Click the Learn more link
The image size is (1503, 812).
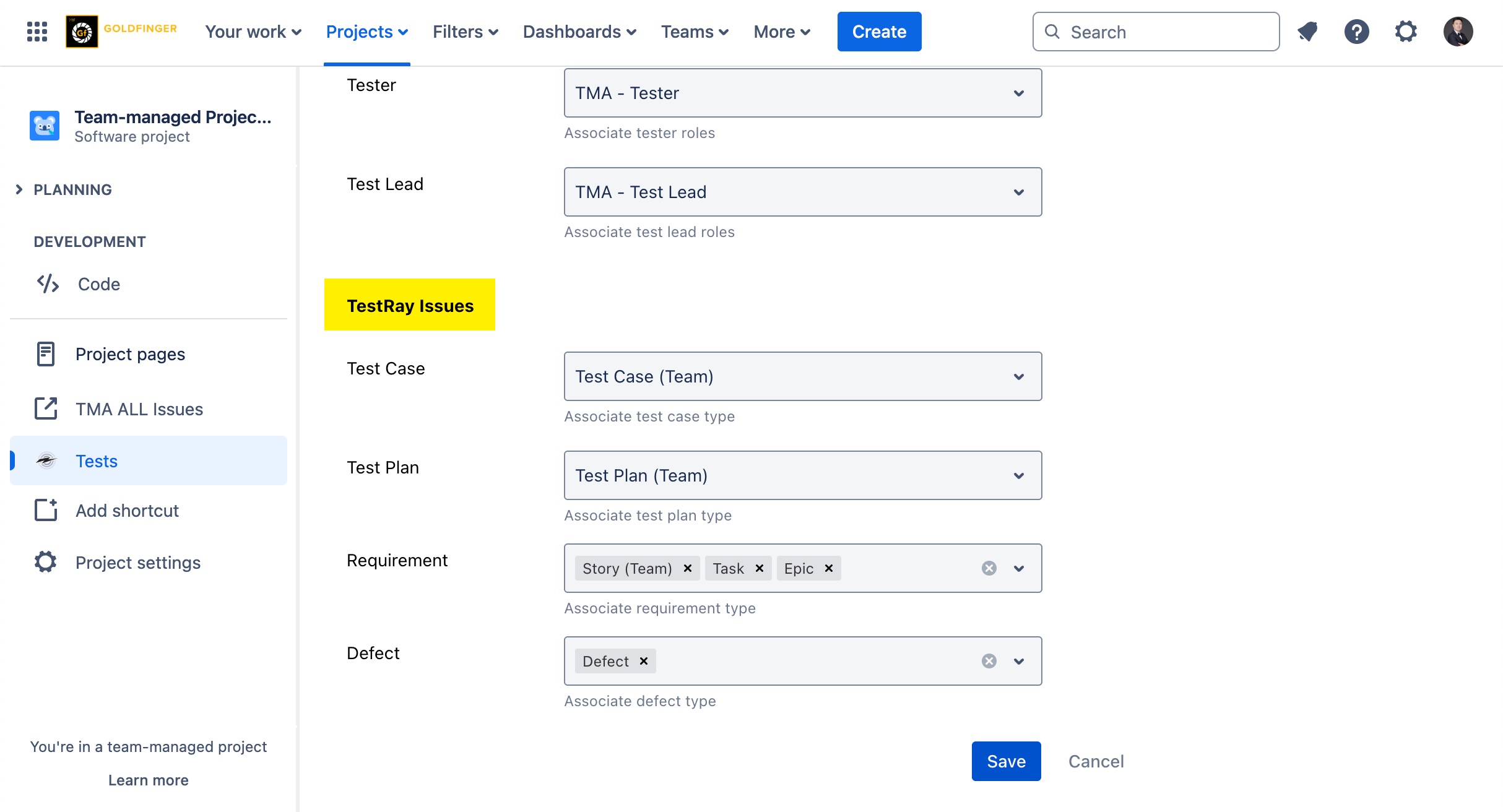click(149, 780)
